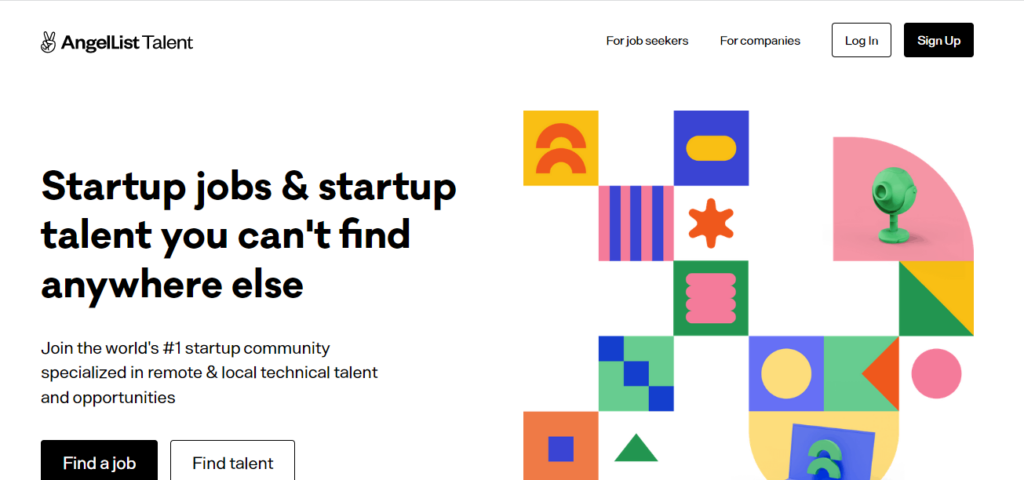The height and width of the screenshot is (480, 1024).
Task: Click the blue tile with yellow pill
Action: 711,148
